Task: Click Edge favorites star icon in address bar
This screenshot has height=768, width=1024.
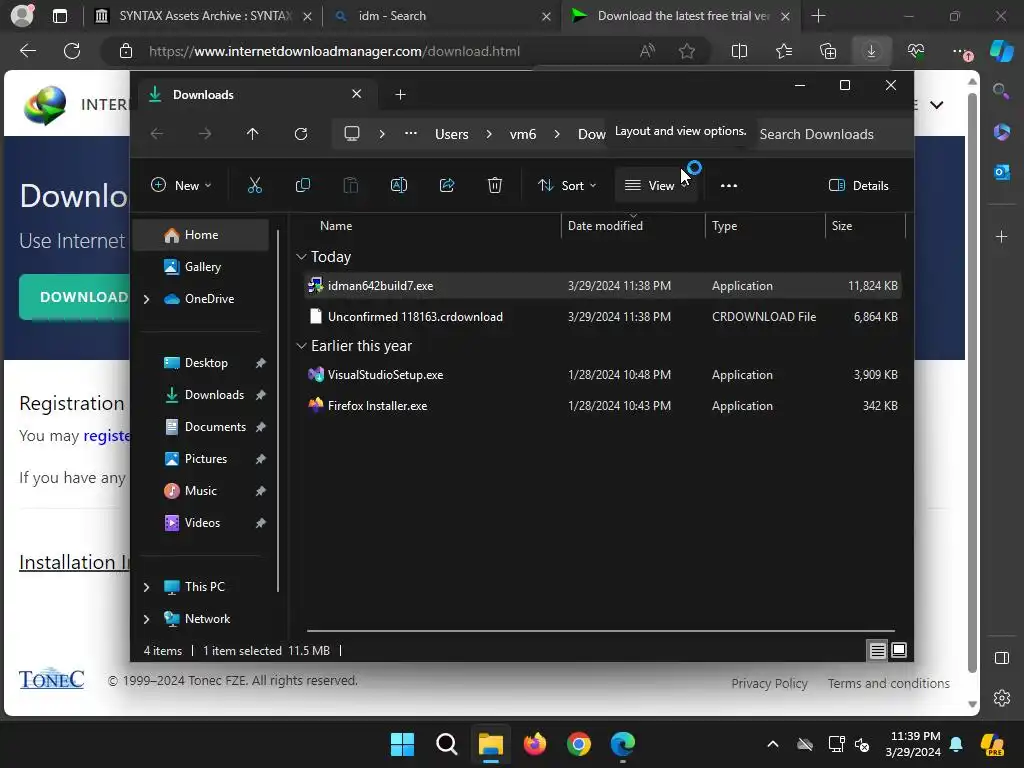Action: pos(687,51)
